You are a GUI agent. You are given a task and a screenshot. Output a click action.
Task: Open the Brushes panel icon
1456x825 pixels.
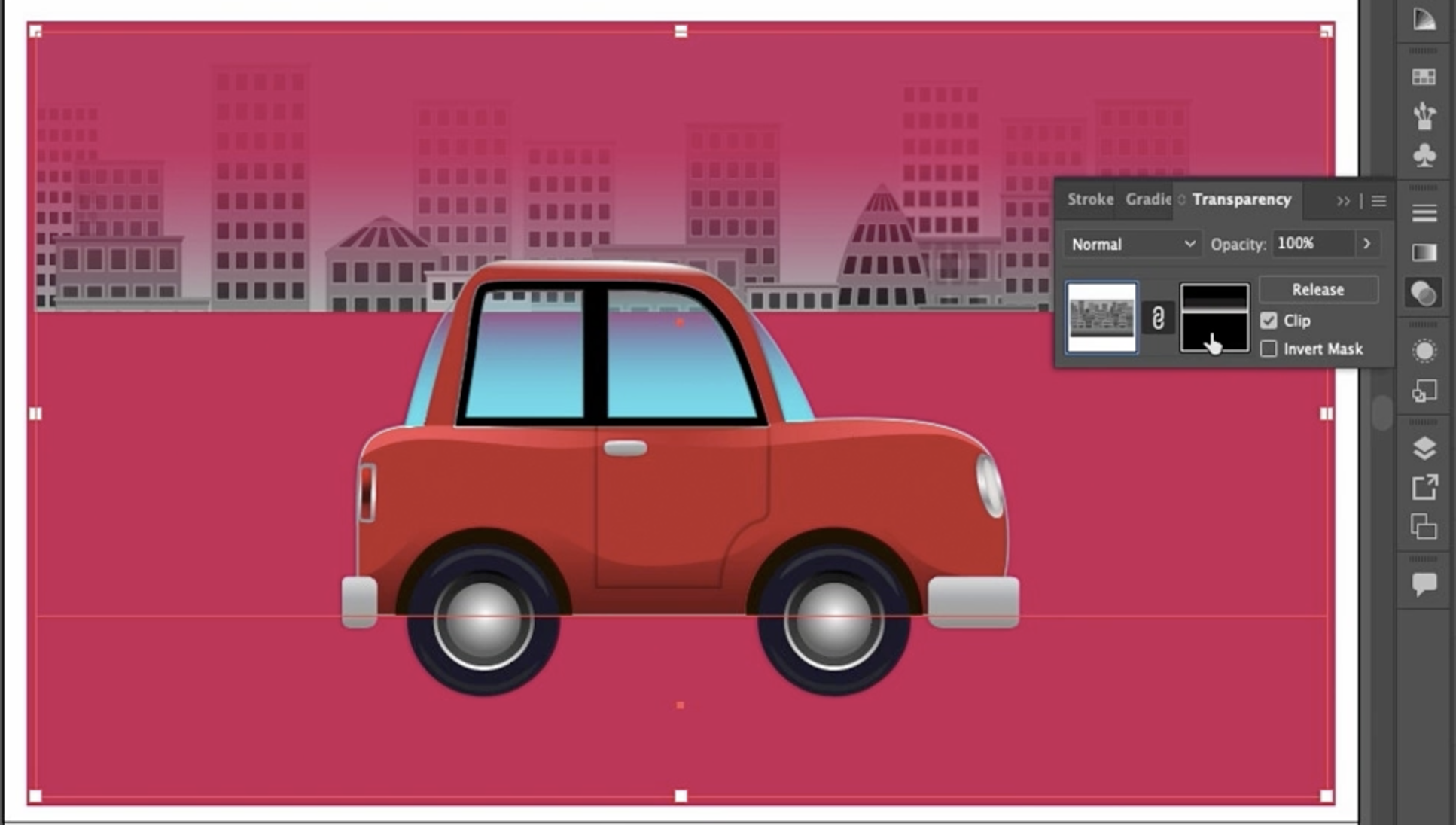click(x=1423, y=116)
